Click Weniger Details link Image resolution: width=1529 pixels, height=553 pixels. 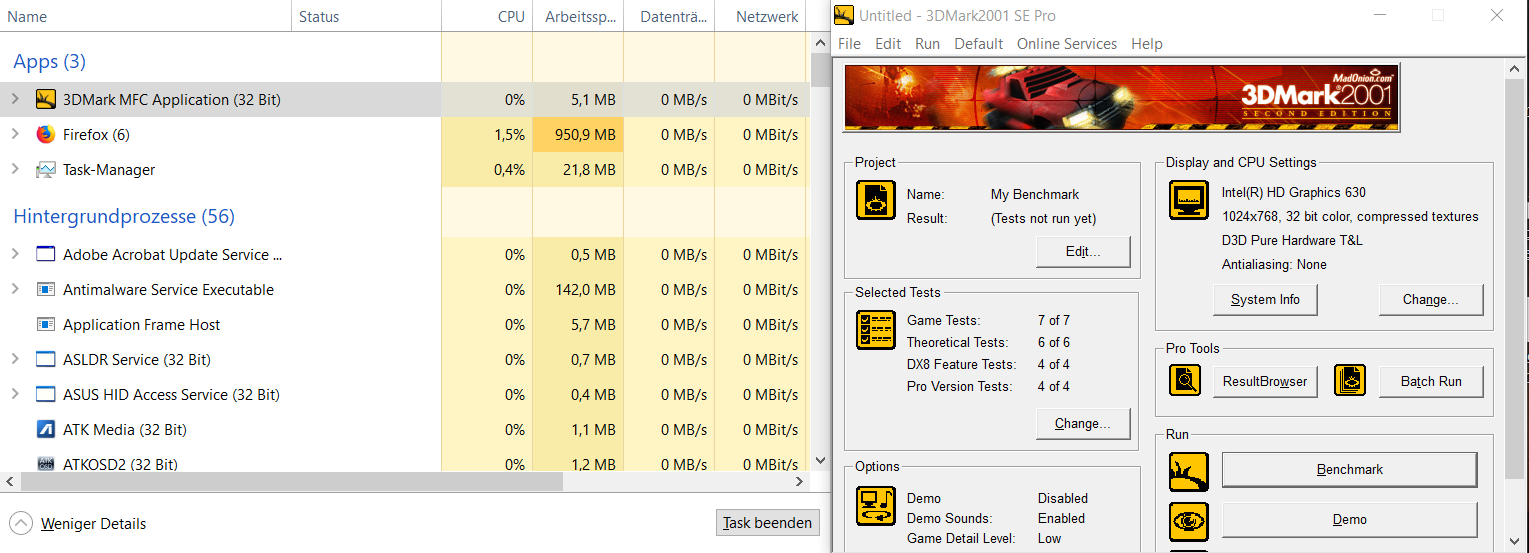pos(93,524)
